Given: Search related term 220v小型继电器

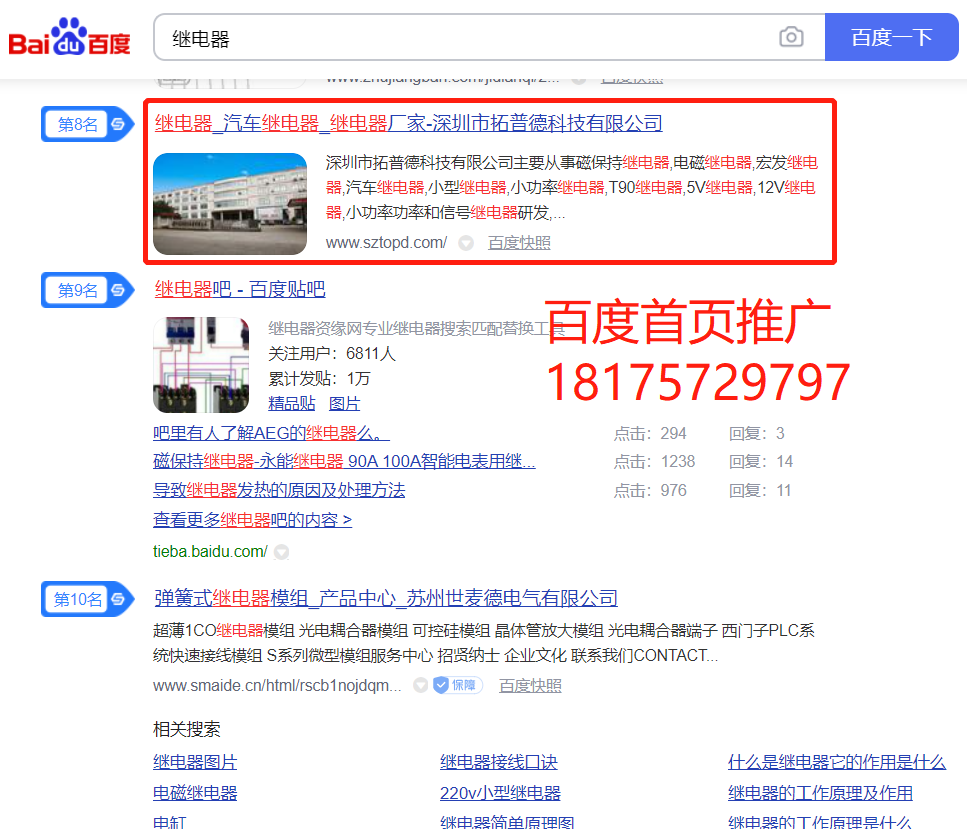Looking at the screenshot, I should coord(500,793).
